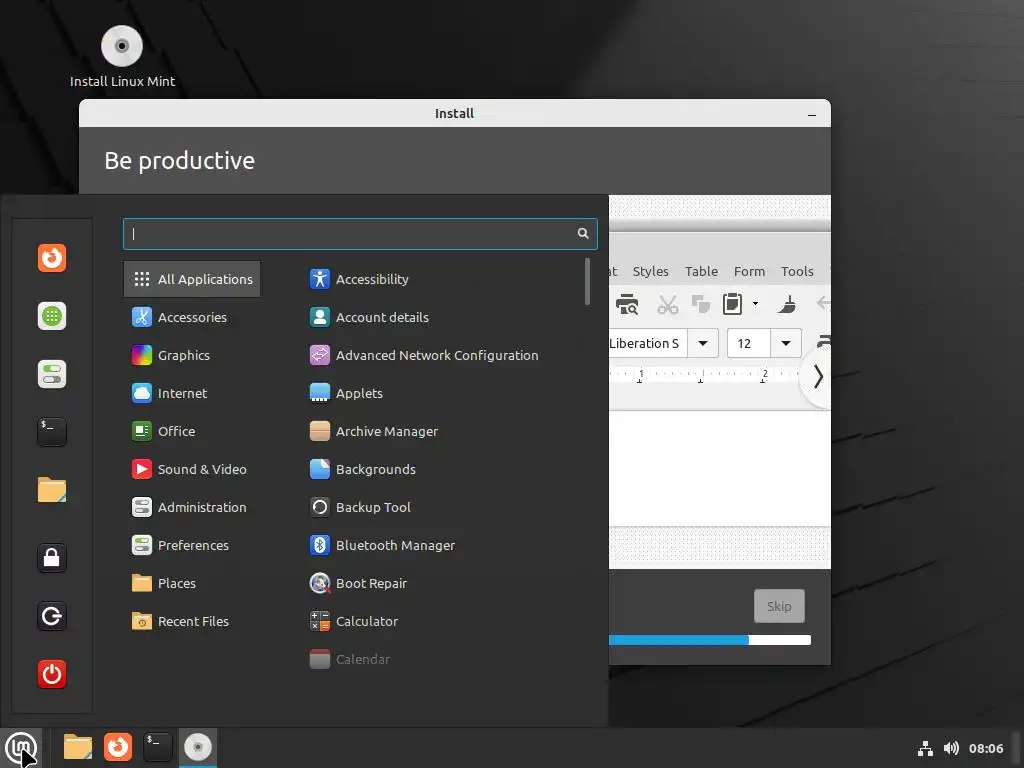Viewport: 1024px width, 768px height.
Task: Open the Internet category
Action: 192,393
